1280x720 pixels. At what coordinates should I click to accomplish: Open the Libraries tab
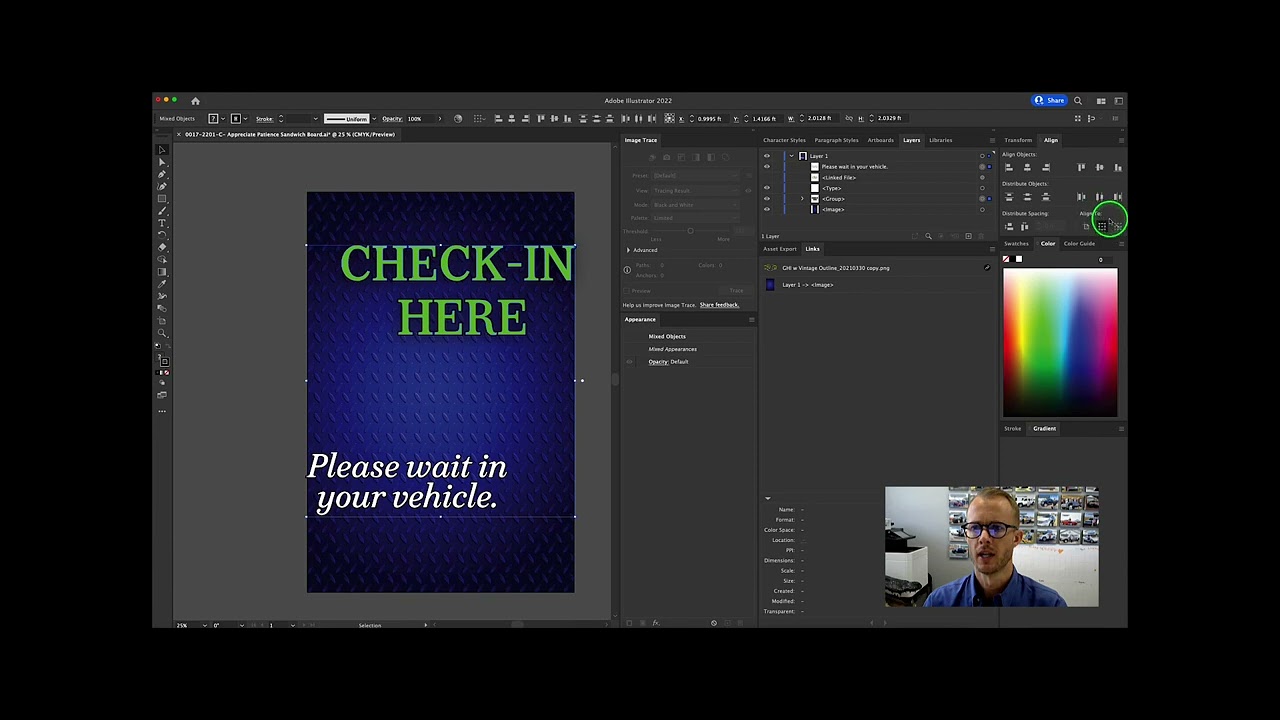coord(940,141)
